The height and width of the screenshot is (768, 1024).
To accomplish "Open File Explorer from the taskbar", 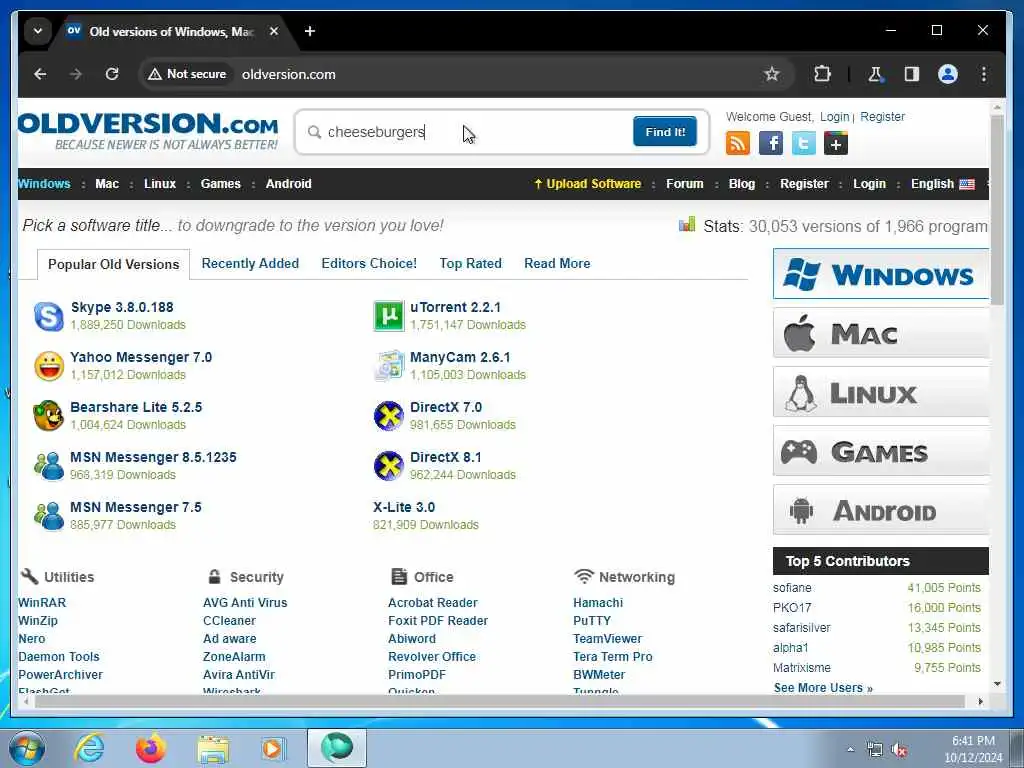I will point(213,750).
